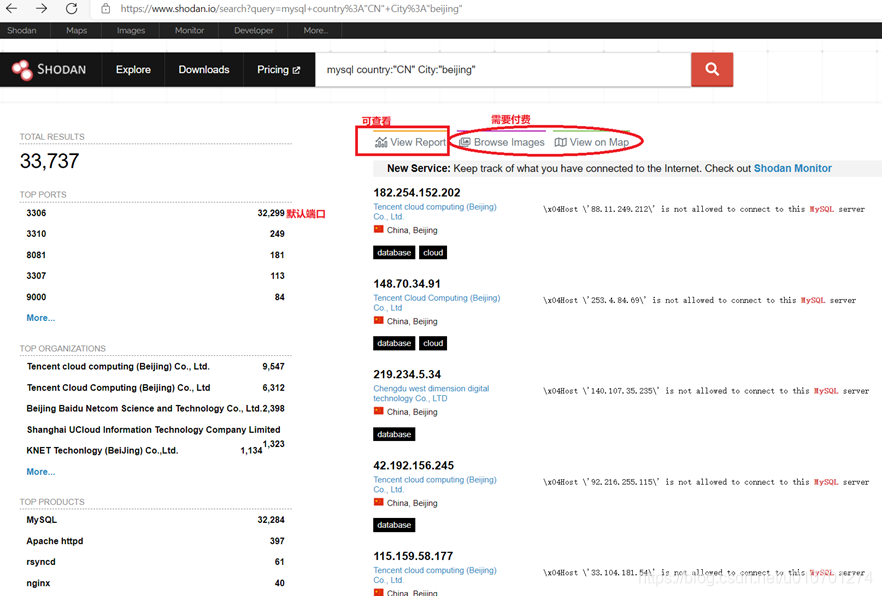The height and width of the screenshot is (596, 882).
Task: Open the View Report chart icon
Action: pos(381,142)
